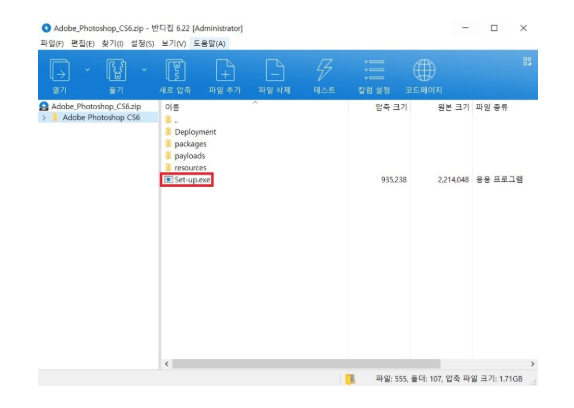
Task: Select the payloads folder
Action: (x=190, y=156)
